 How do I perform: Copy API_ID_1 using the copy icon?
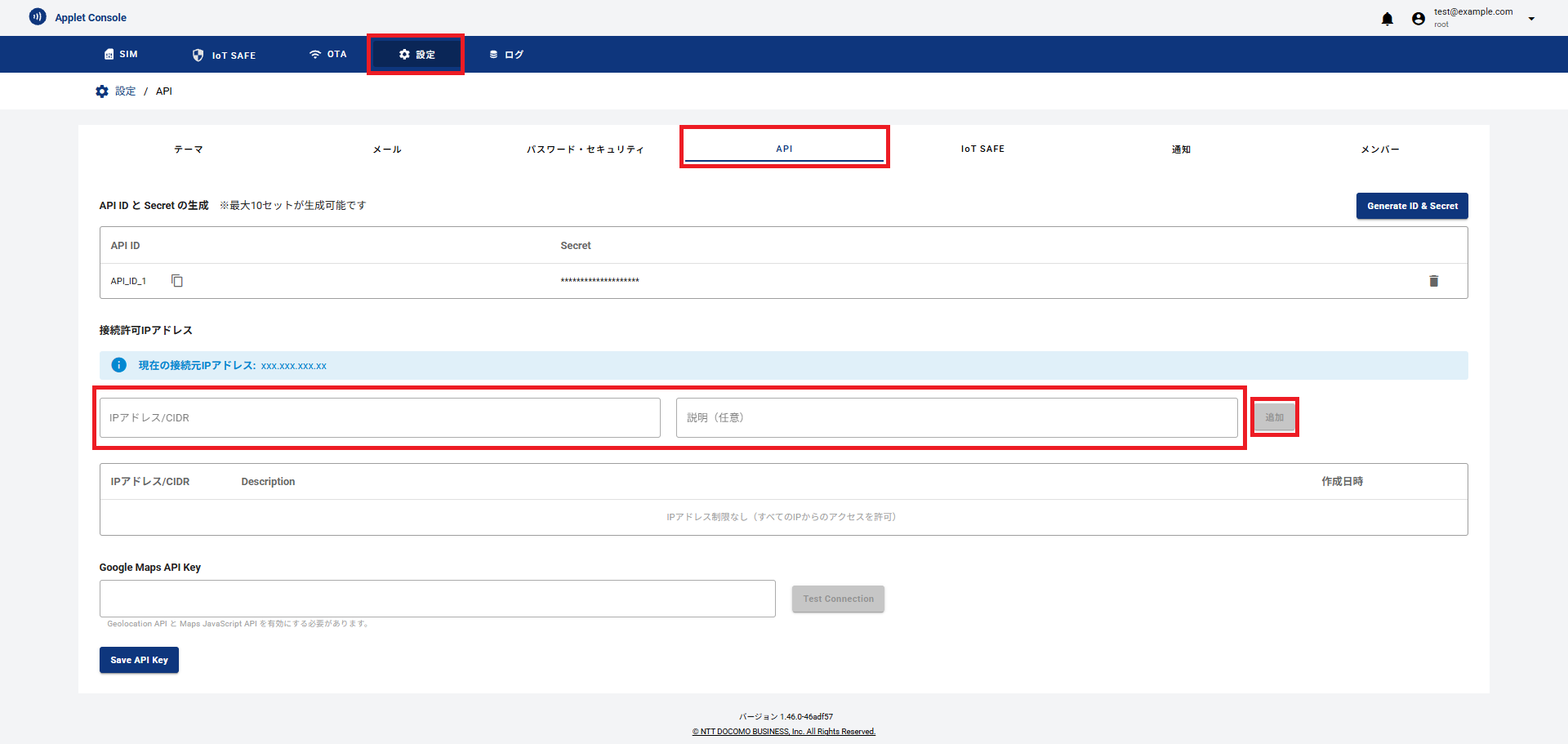177,281
